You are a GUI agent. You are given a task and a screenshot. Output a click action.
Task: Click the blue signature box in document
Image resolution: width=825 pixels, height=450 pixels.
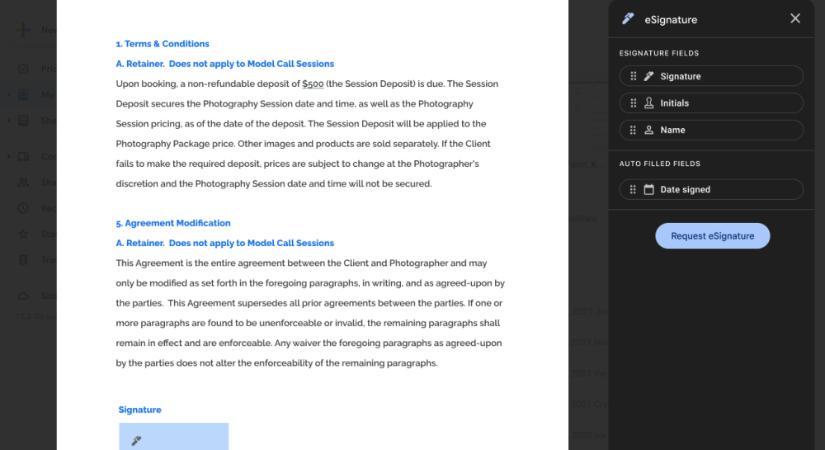pyautogui.click(x=174, y=436)
